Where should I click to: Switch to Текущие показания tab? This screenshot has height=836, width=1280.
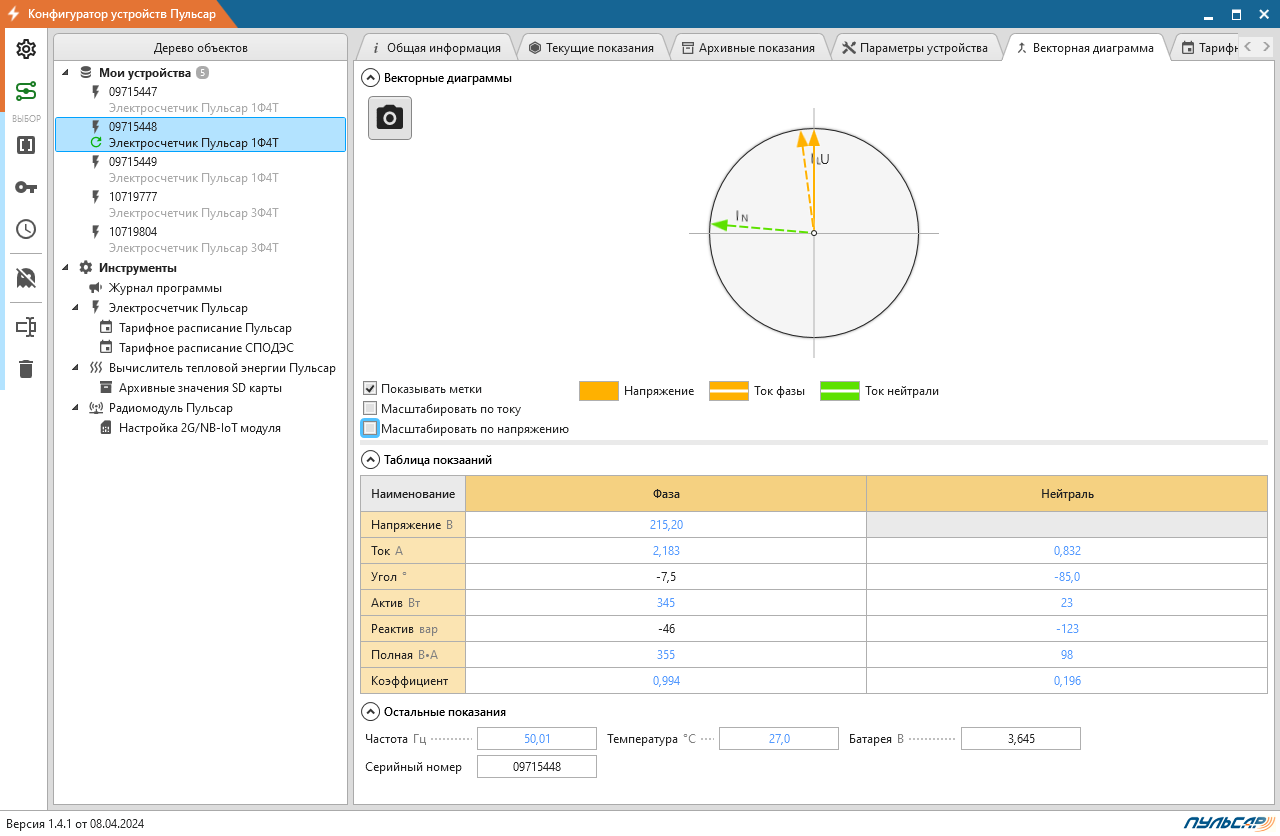tap(592, 47)
